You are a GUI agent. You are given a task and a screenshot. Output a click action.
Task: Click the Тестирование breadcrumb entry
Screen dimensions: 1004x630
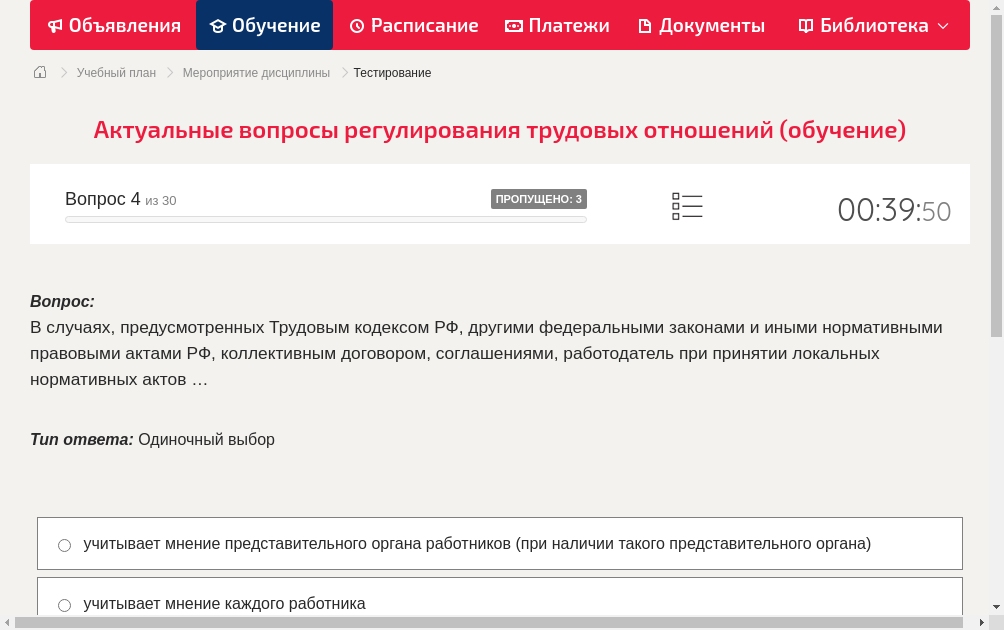click(x=391, y=72)
